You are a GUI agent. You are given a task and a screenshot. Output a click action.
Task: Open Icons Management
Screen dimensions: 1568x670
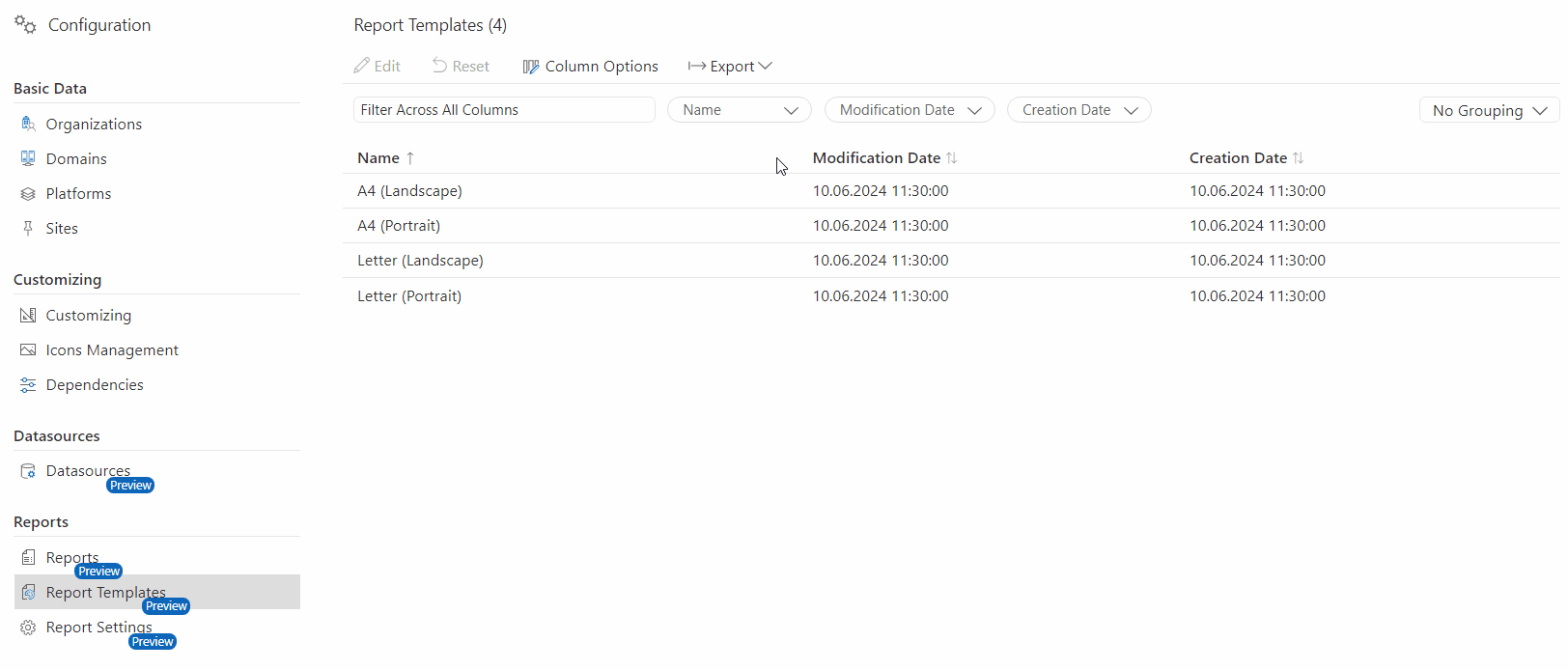(x=112, y=349)
